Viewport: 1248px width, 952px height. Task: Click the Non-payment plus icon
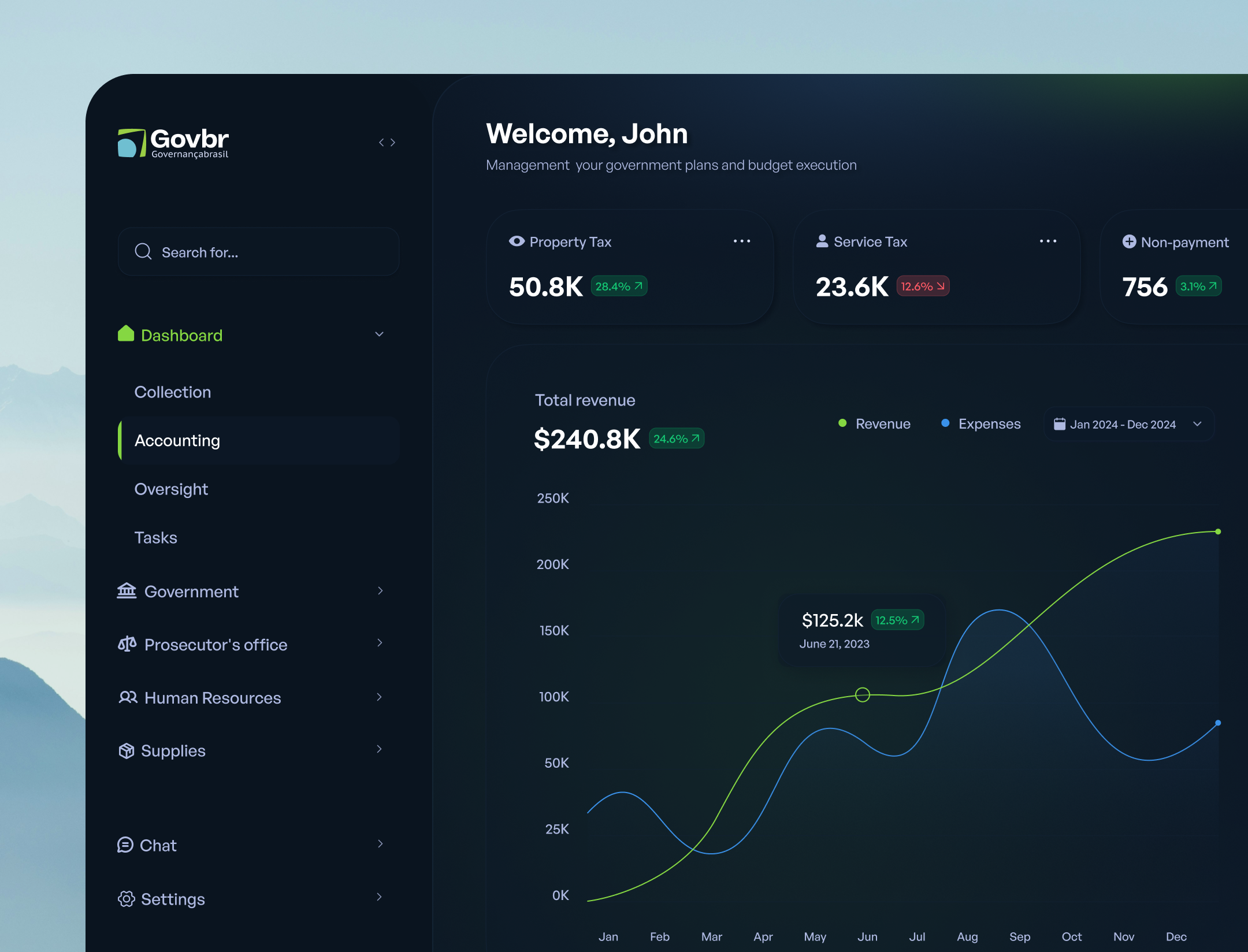coord(1129,241)
